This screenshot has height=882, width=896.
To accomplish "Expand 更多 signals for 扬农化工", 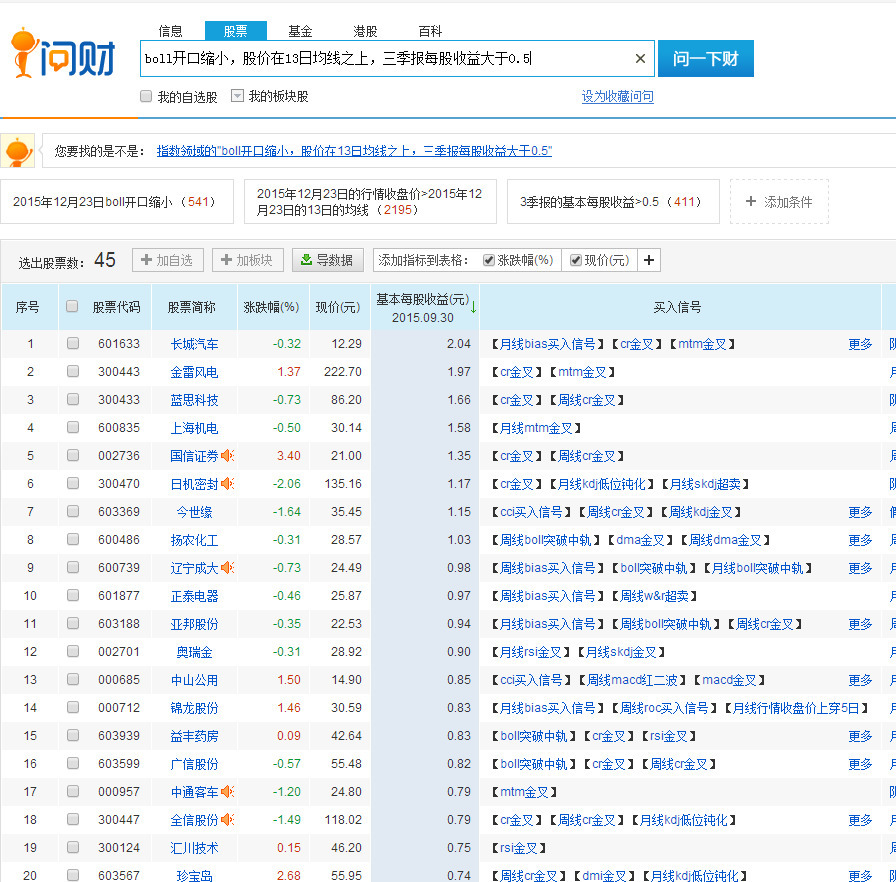I will pyautogui.click(x=860, y=540).
